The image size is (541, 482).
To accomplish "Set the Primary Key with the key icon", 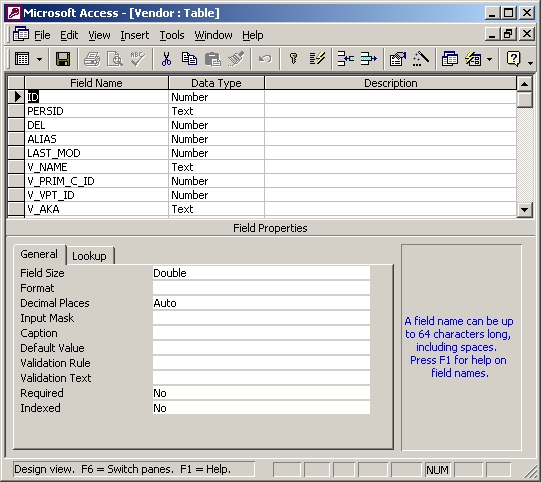I will click(x=294, y=59).
